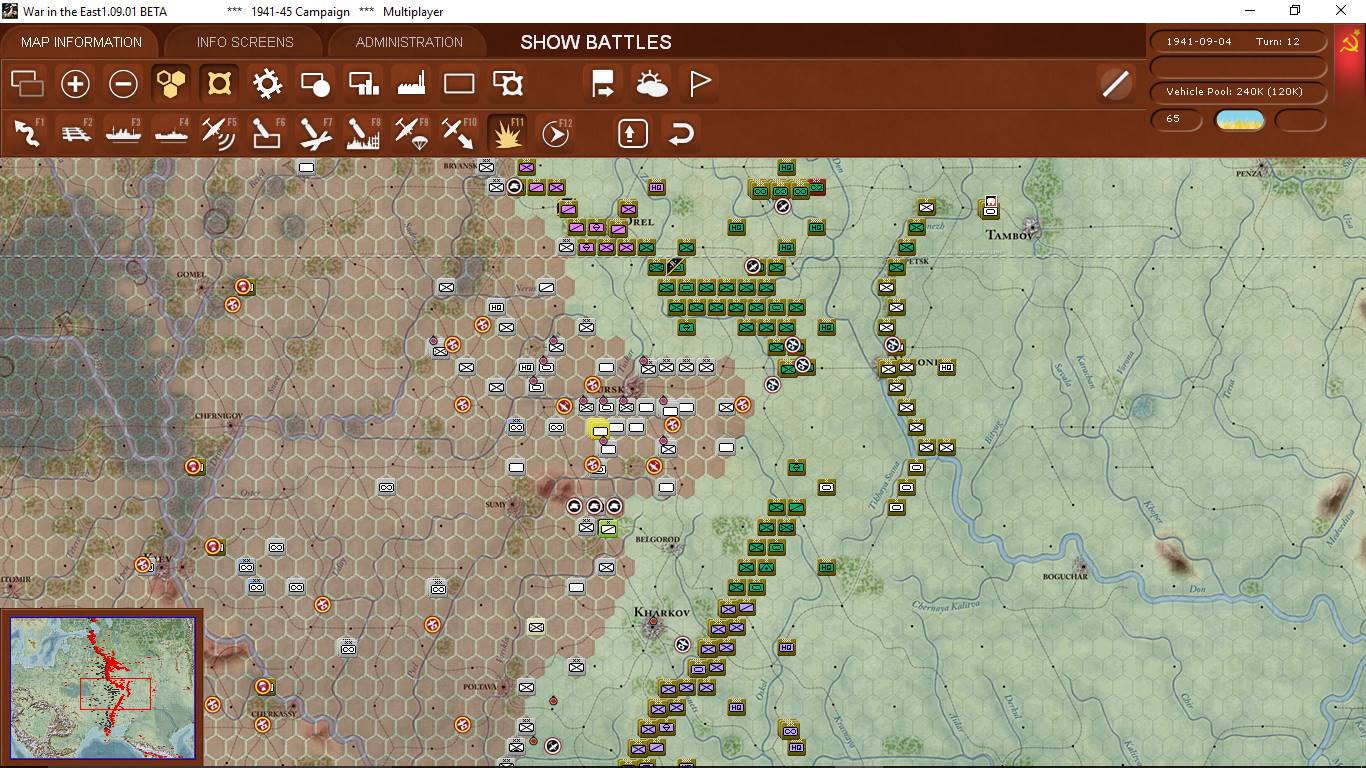Select the yellow highlighted unit counter
Image resolution: width=1366 pixels, height=768 pixels.
pos(599,430)
